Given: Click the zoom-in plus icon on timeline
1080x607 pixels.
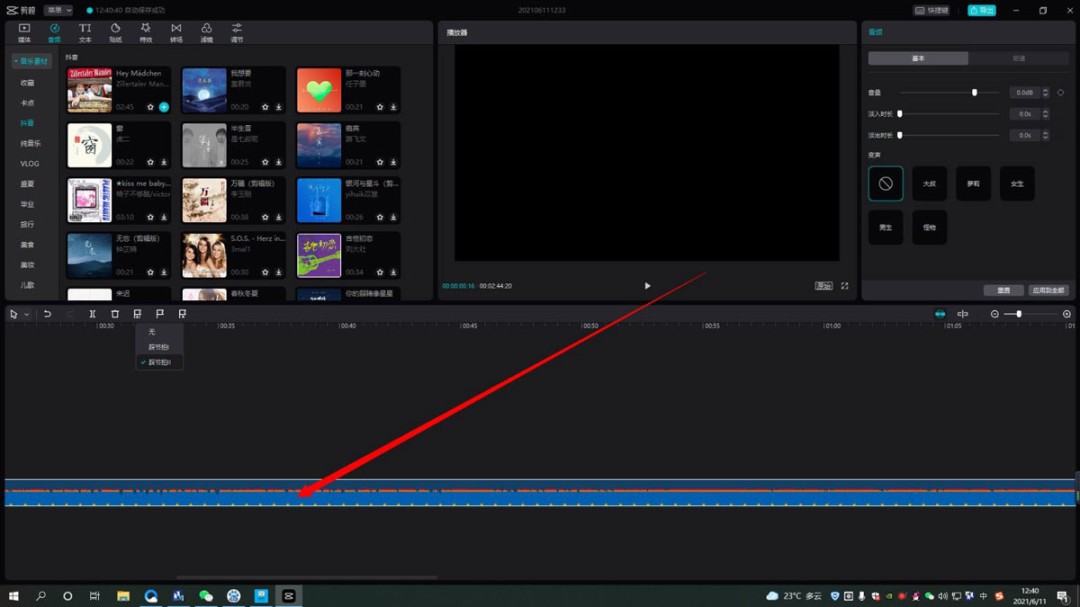Looking at the screenshot, I should [1067, 314].
